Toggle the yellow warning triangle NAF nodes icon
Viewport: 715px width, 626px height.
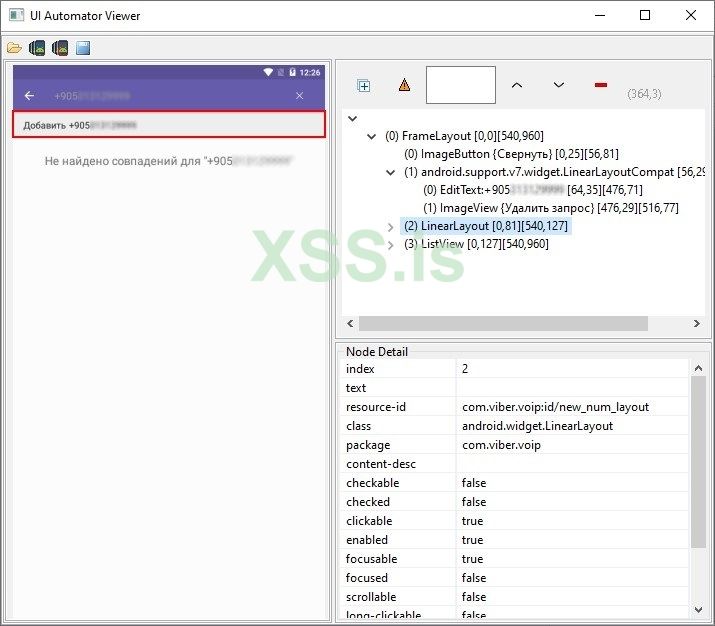(404, 85)
